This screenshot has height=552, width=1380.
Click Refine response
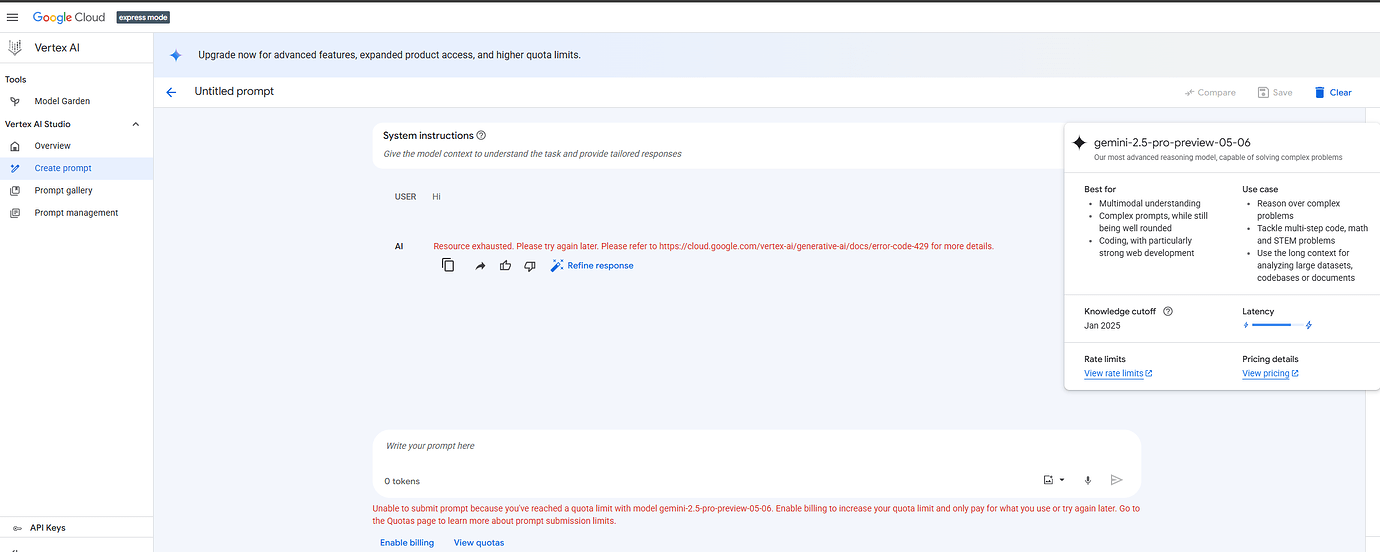[x=592, y=266]
